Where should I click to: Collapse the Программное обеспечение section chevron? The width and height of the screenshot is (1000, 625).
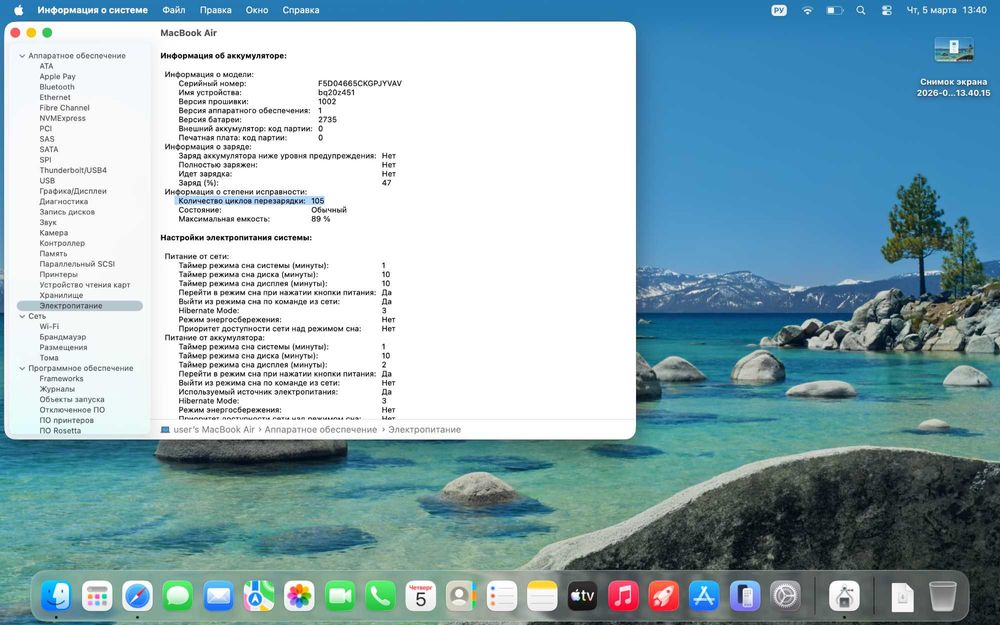click(x=22, y=369)
